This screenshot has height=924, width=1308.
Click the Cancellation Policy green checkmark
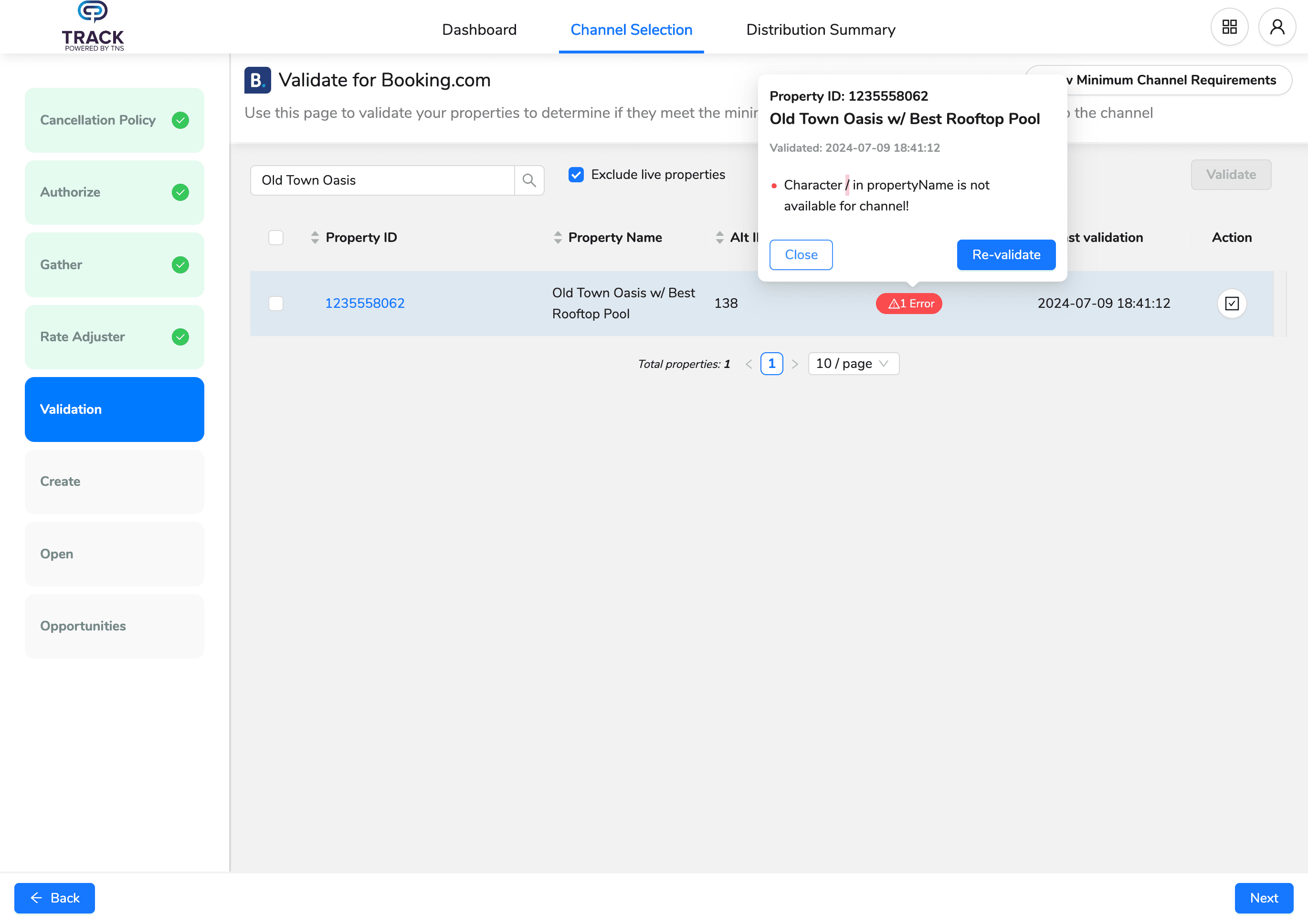(180, 120)
